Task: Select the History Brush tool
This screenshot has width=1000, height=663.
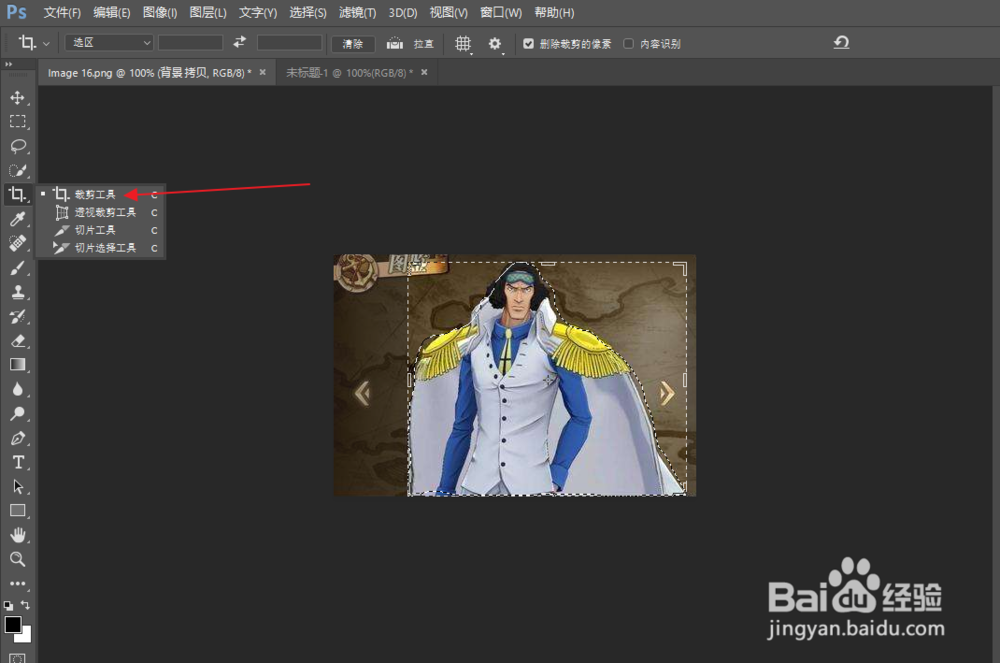Action: click(17, 316)
